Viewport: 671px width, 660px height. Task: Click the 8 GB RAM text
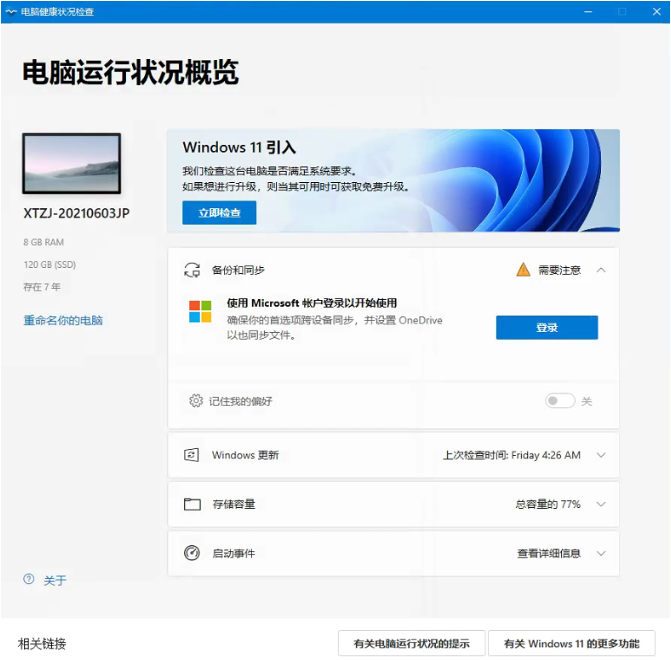(x=44, y=242)
